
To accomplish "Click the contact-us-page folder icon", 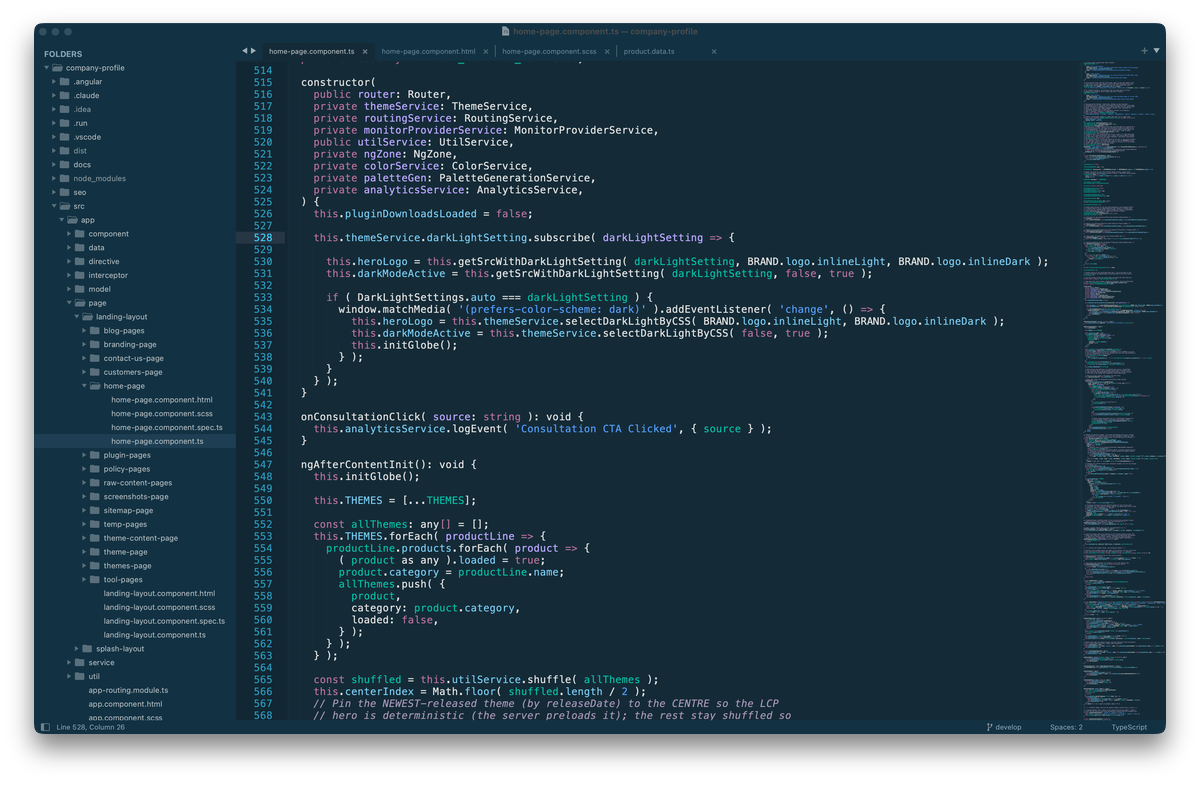I will tap(94, 358).
